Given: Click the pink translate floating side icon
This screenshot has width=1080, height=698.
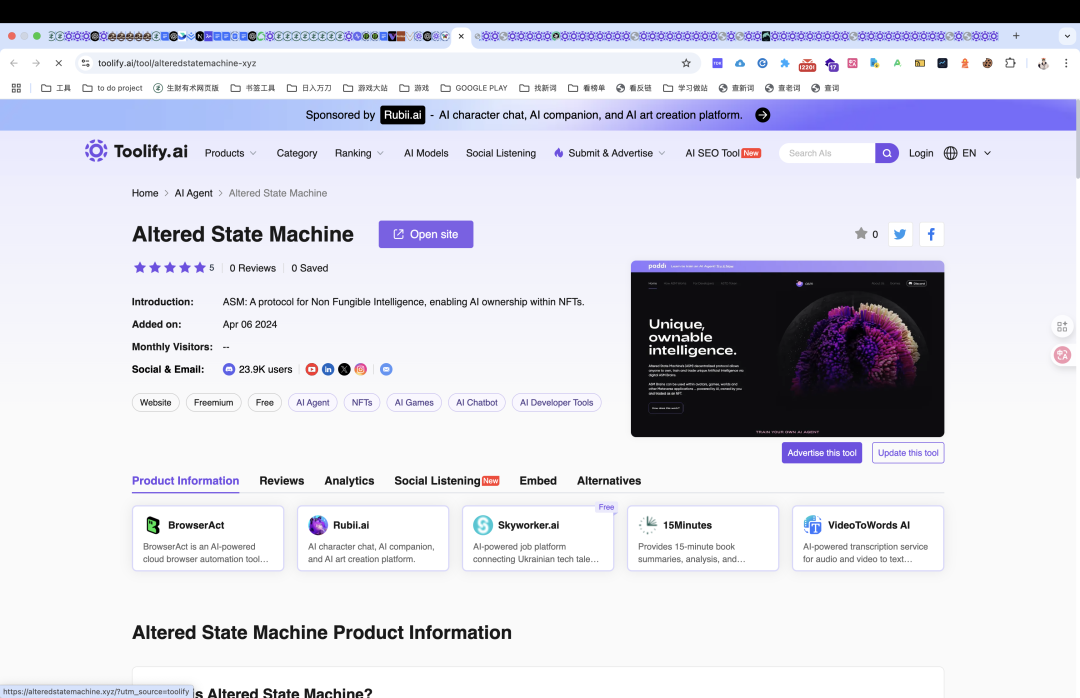Looking at the screenshot, I should pyautogui.click(x=1062, y=355).
